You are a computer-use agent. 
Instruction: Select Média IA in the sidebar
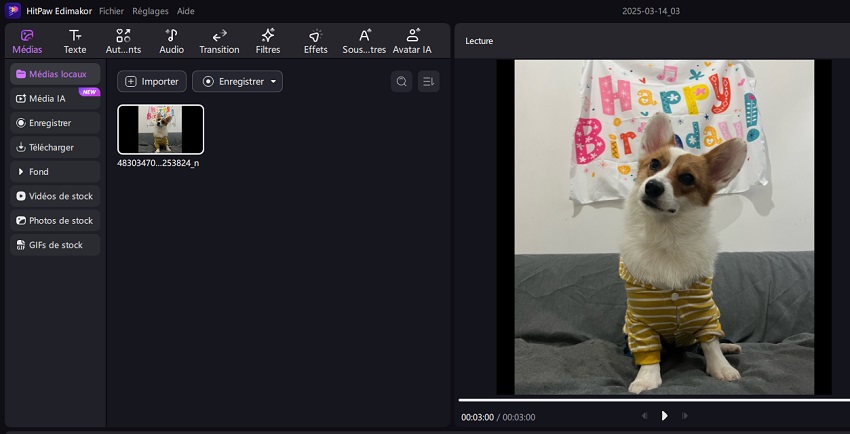(55, 99)
